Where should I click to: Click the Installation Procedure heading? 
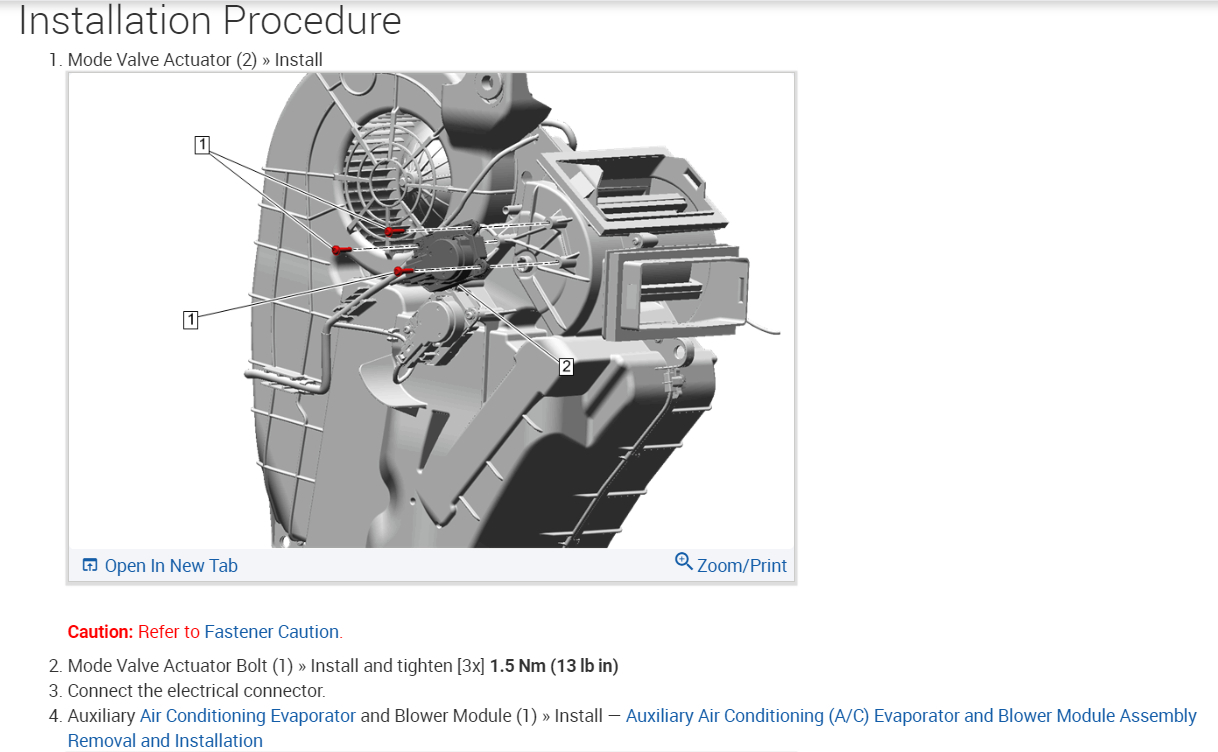click(210, 20)
